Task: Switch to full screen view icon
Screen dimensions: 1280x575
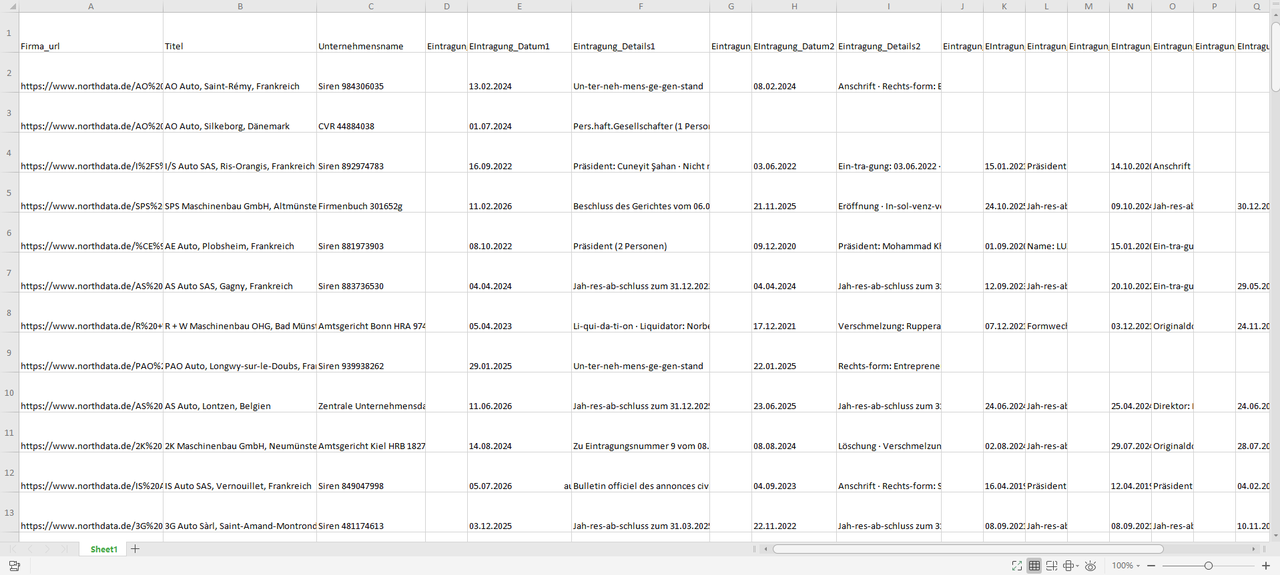Action: tap(1016, 566)
